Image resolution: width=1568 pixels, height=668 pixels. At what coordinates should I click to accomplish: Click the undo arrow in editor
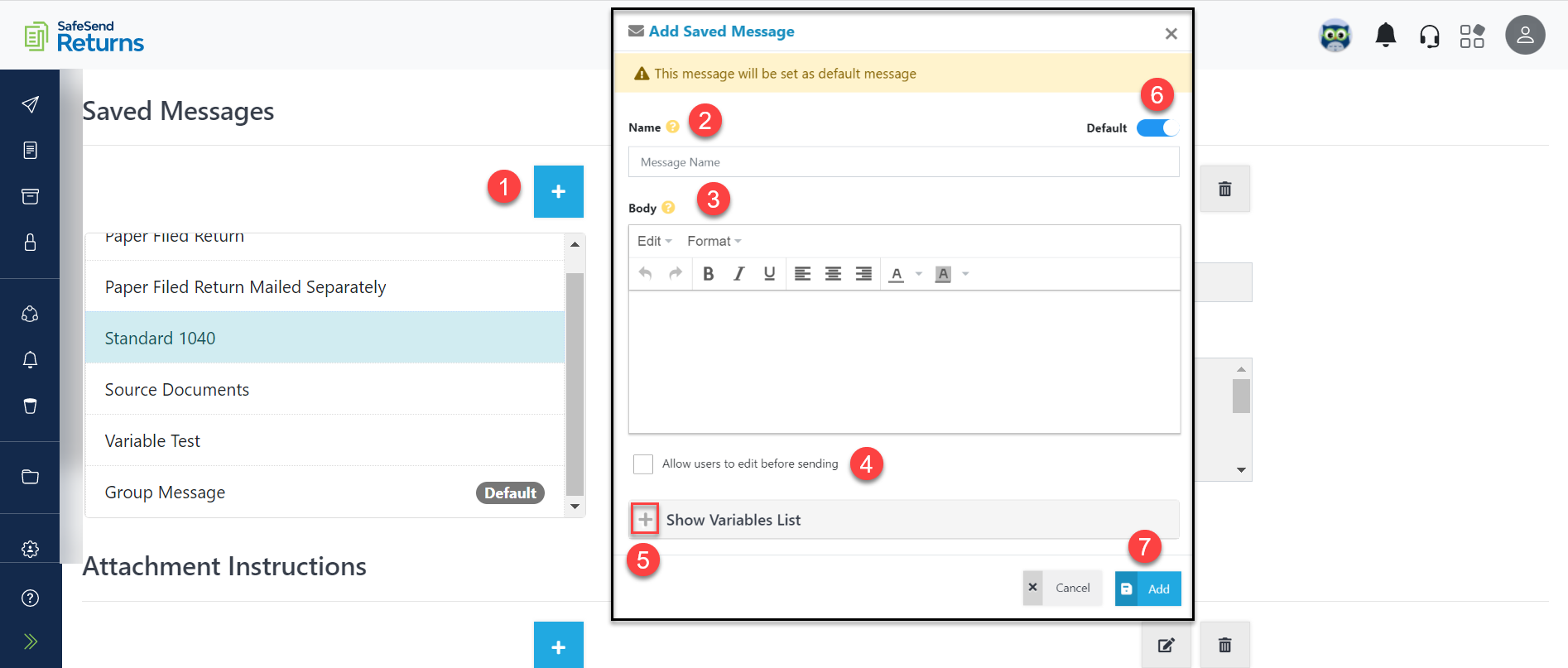[x=646, y=274]
